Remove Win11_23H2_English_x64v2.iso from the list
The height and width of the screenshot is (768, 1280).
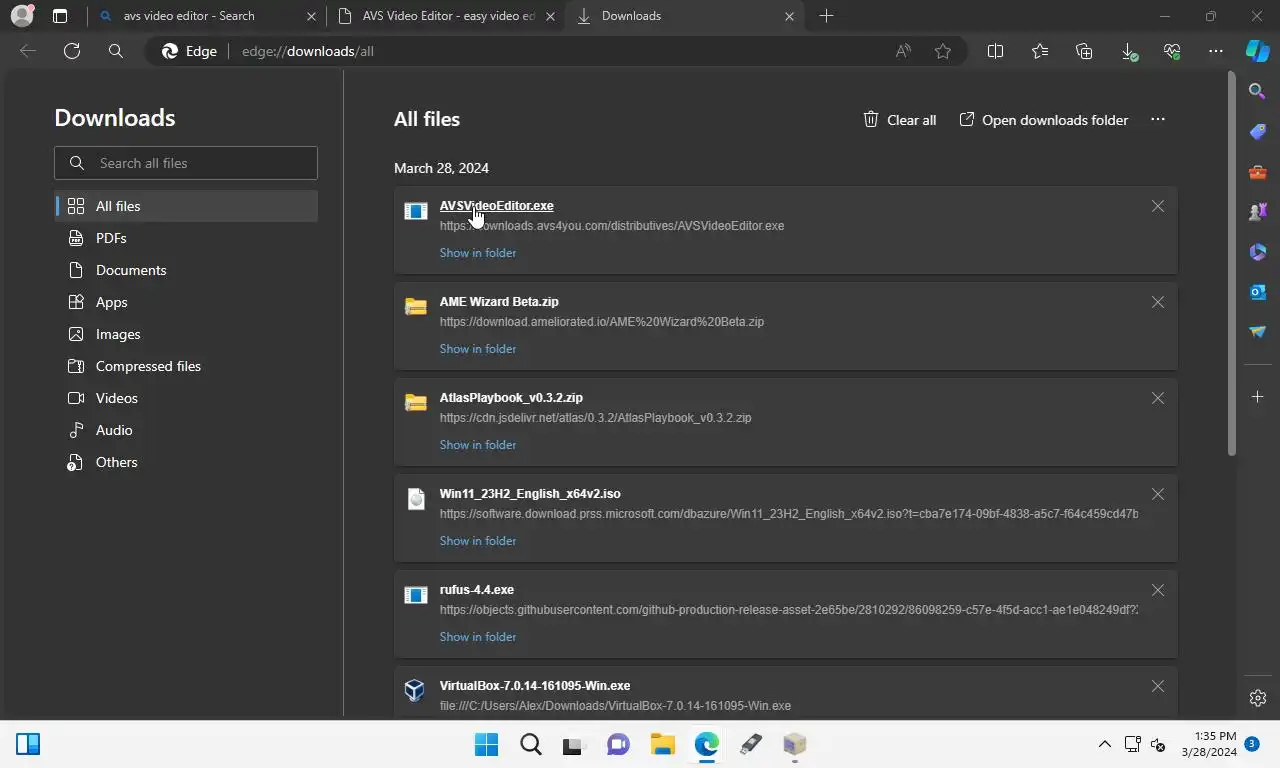[x=1158, y=494]
